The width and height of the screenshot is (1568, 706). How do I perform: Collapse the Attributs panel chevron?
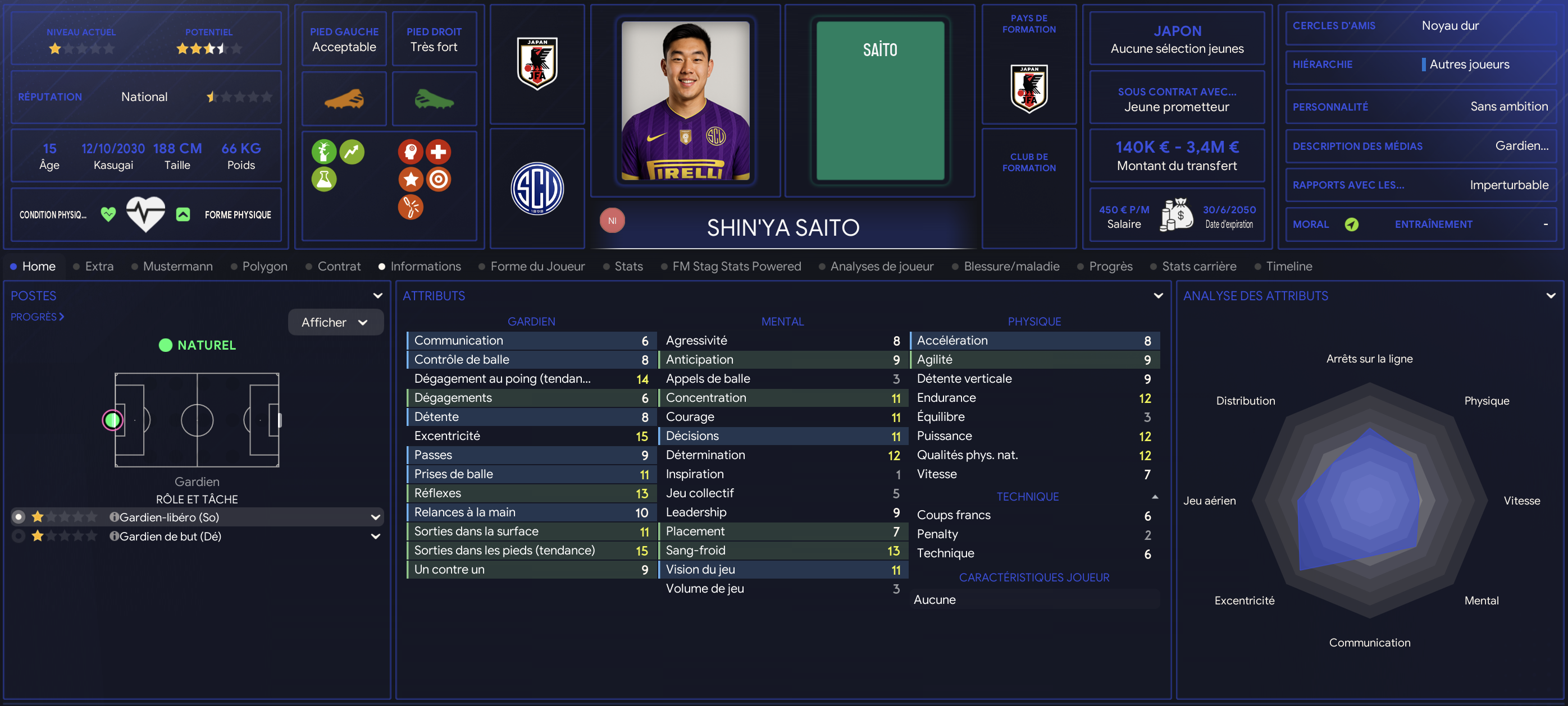pyautogui.click(x=1157, y=296)
